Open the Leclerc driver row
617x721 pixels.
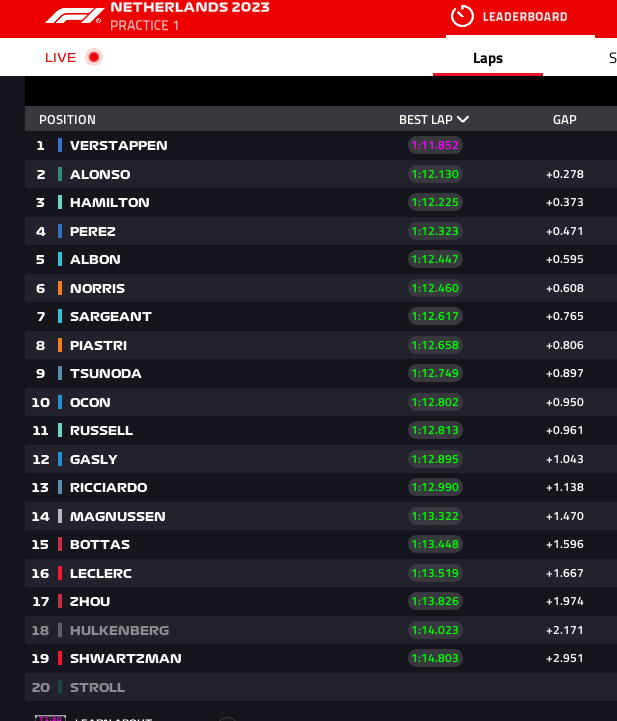321,573
